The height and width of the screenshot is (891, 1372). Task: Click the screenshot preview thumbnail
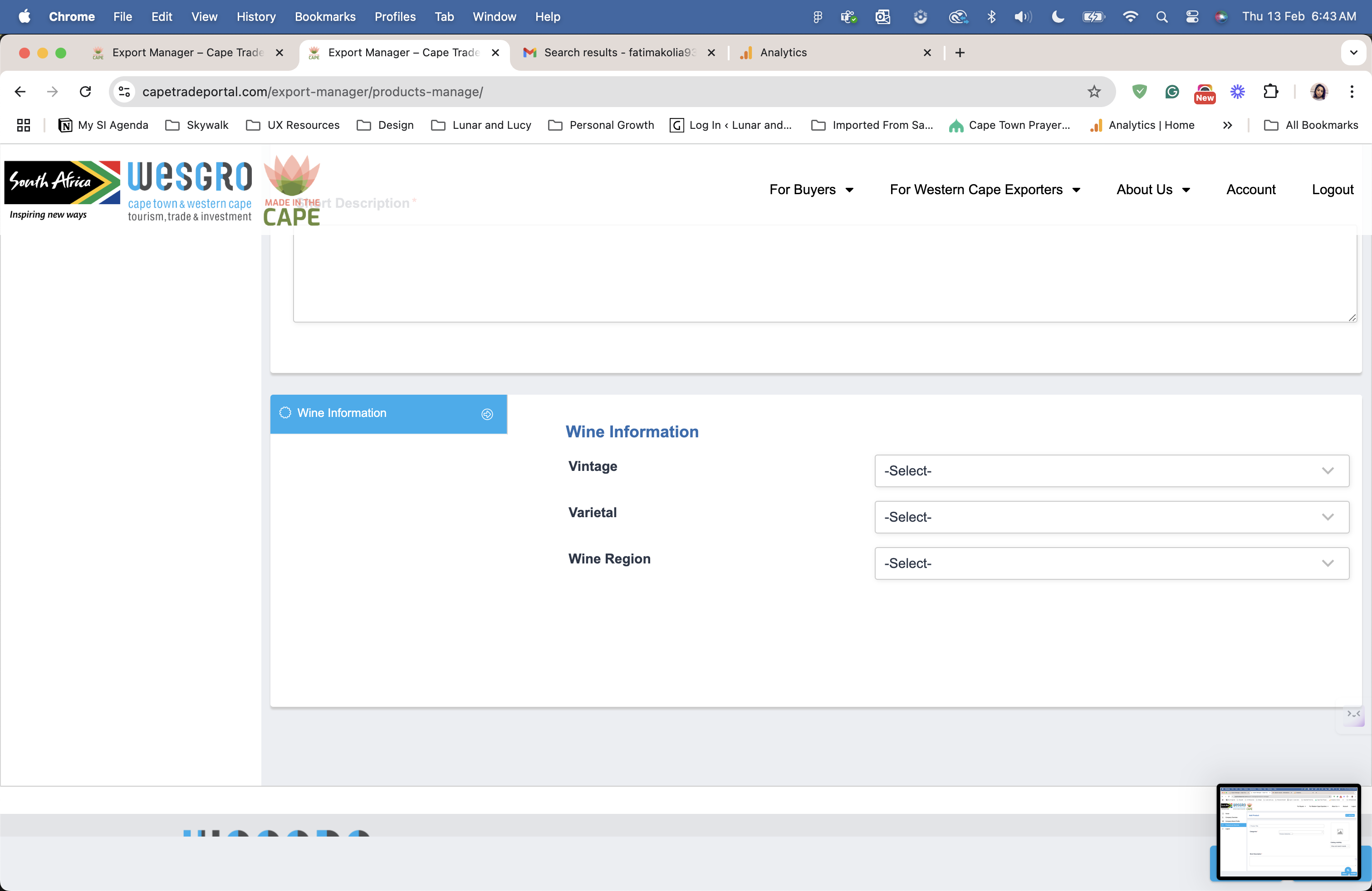point(1289,832)
